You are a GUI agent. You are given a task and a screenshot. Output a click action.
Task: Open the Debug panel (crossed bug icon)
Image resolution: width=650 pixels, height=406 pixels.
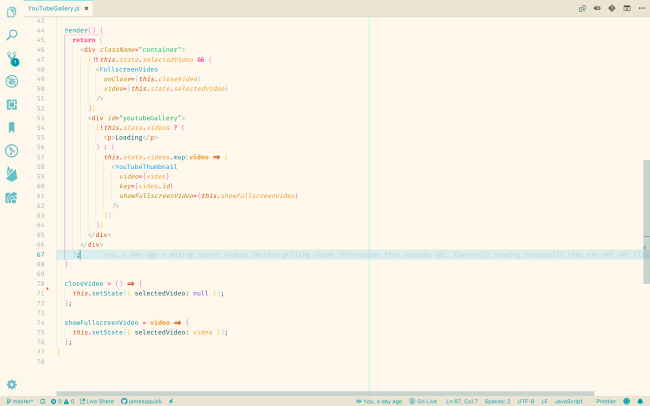click(x=12, y=81)
